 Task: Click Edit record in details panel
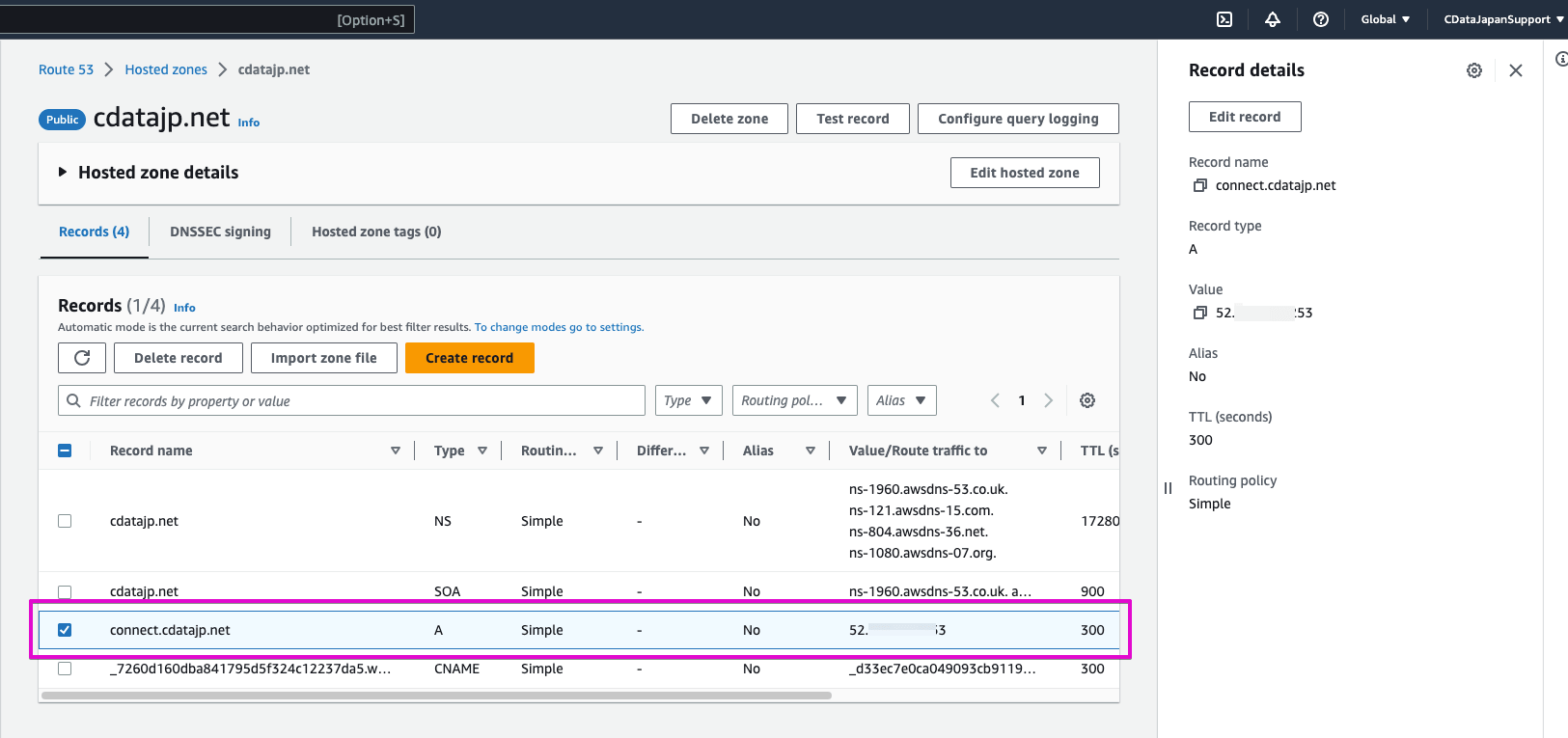point(1245,117)
